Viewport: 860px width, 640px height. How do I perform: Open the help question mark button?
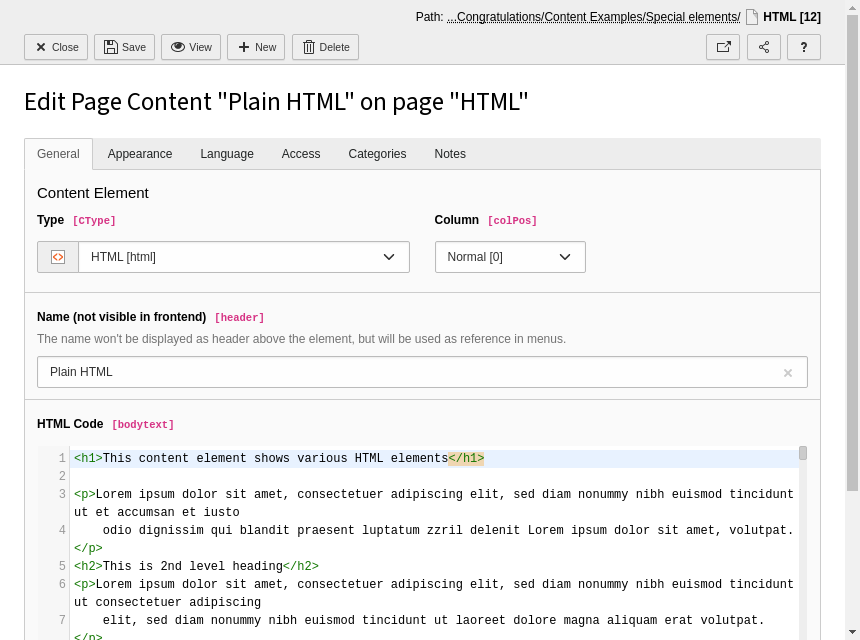point(804,47)
